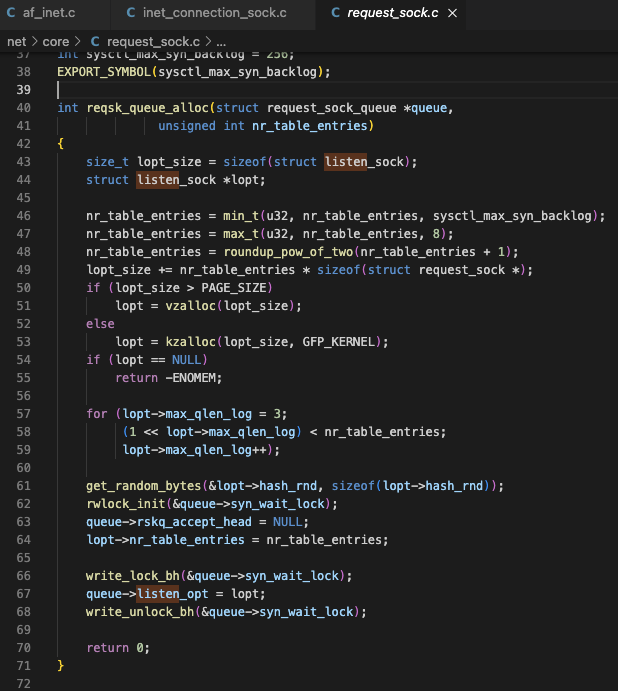Image resolution: width=618 pixels, height=691 pixels.
Task: Click NULL on line 54
Action: (x=186, y=360)
